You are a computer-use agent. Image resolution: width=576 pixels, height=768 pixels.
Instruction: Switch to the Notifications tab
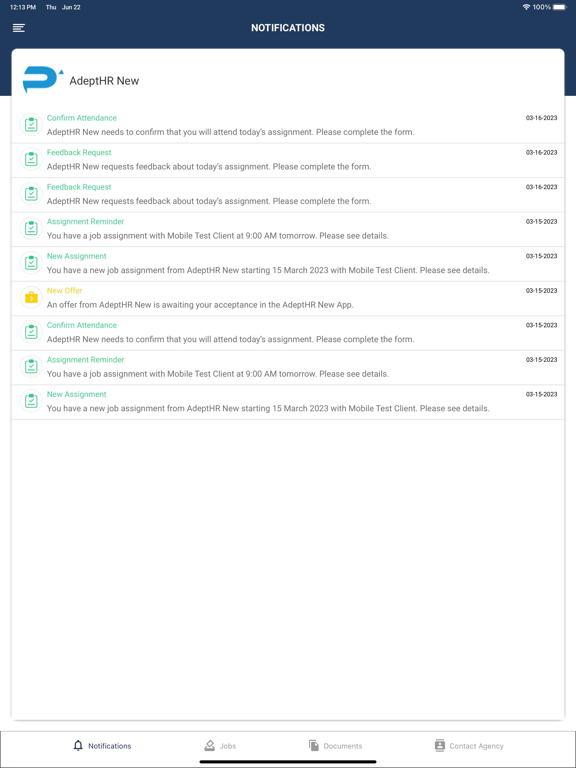pos(102,745)
